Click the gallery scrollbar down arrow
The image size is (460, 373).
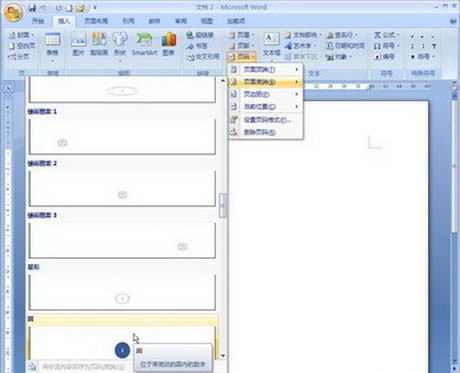tap(222, 356)
